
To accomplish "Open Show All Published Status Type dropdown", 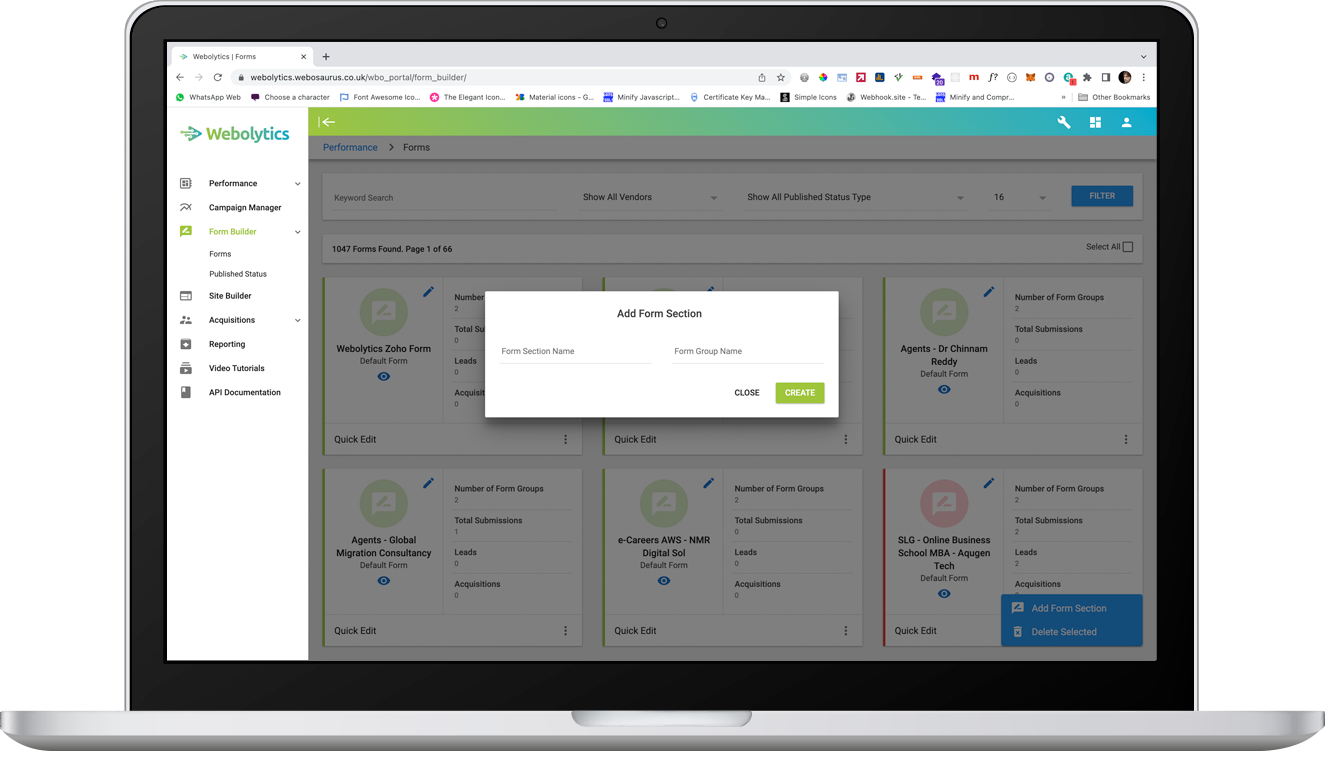I will click(x=855, y=198).
